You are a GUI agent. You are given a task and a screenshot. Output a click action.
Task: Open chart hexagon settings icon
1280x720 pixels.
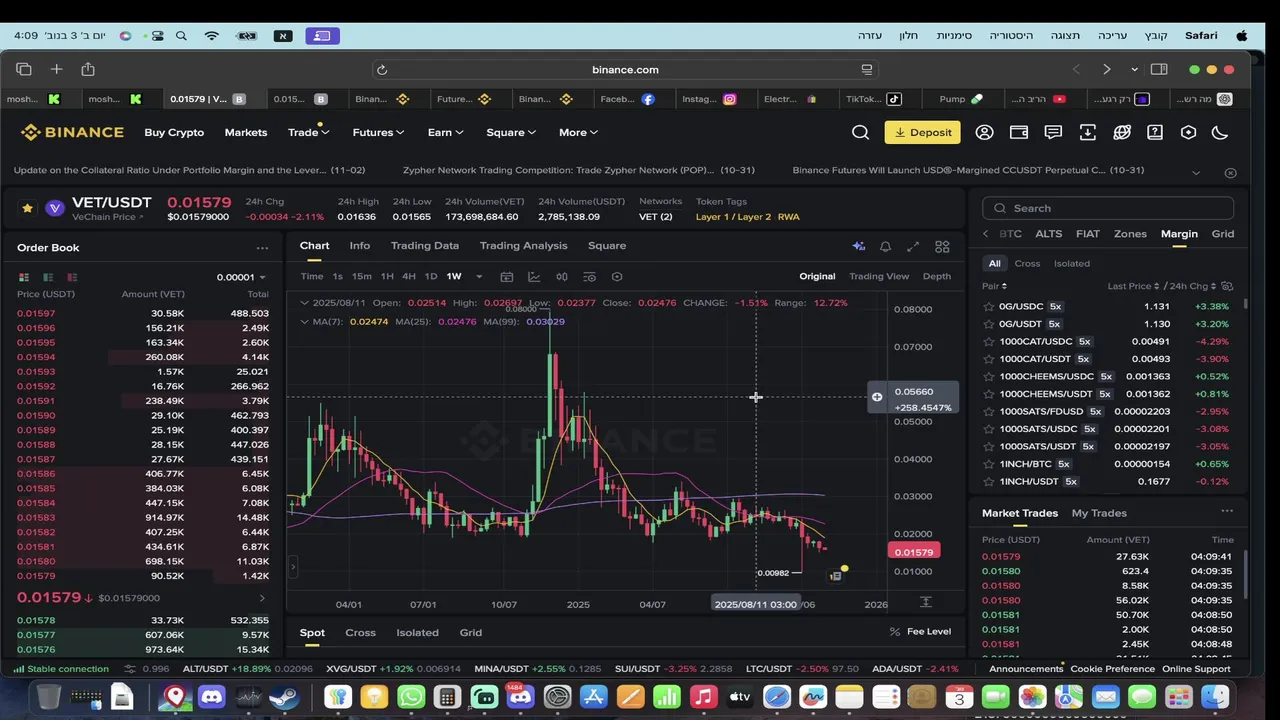tap(617, 277)
